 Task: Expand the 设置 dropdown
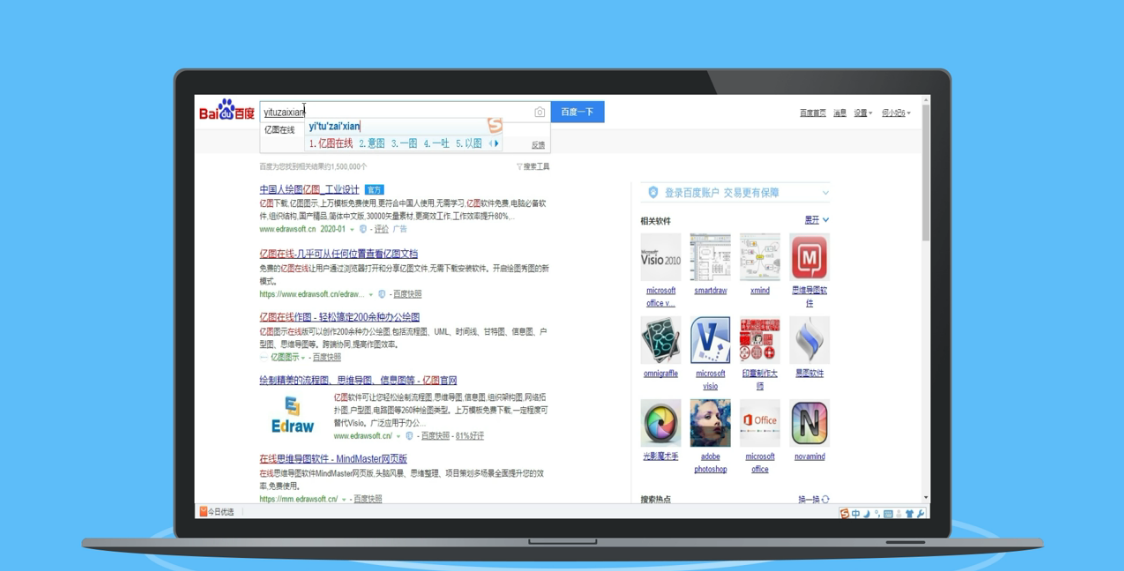[863, 112]
